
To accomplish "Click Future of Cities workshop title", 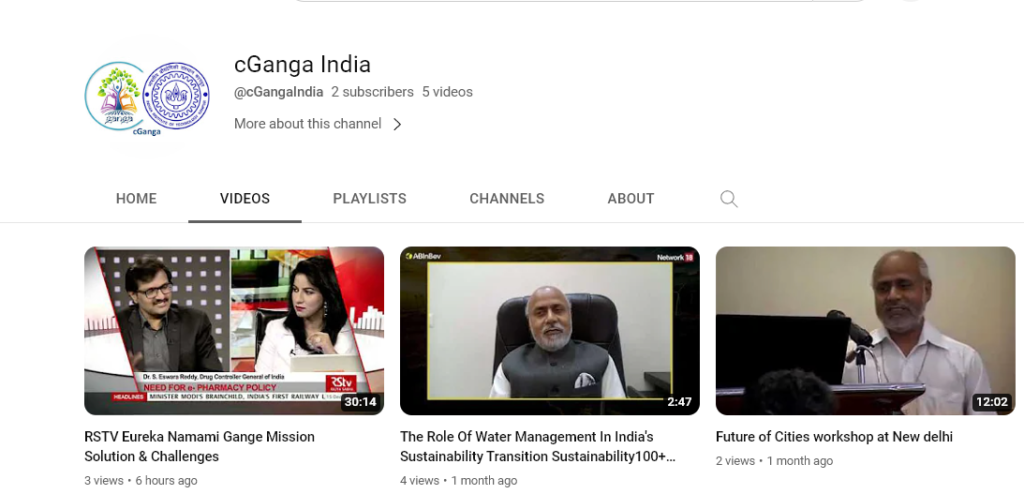I will pyautogui.click(x=834, y=437).
